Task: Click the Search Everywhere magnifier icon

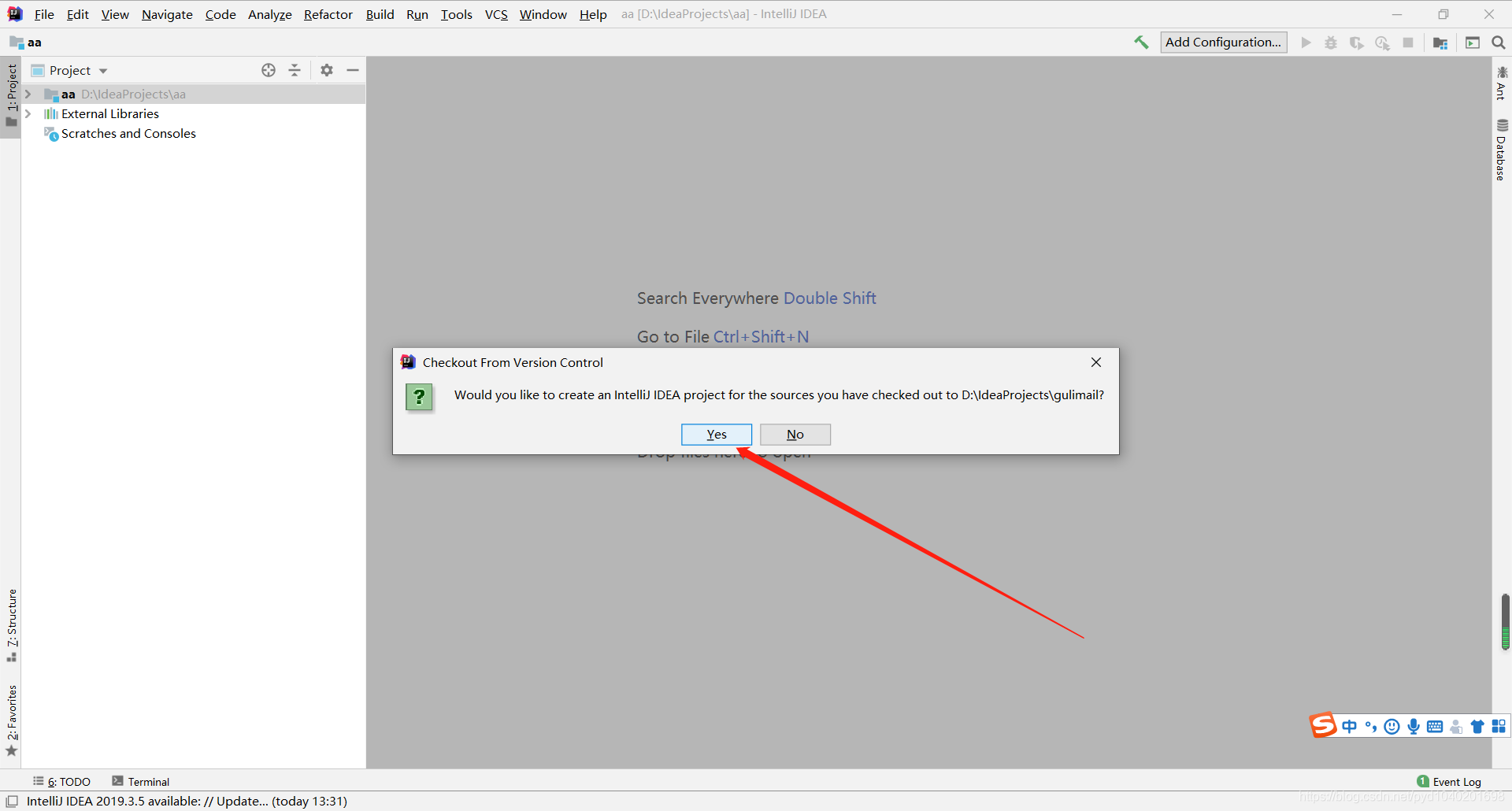Action: pos(1499,43)
